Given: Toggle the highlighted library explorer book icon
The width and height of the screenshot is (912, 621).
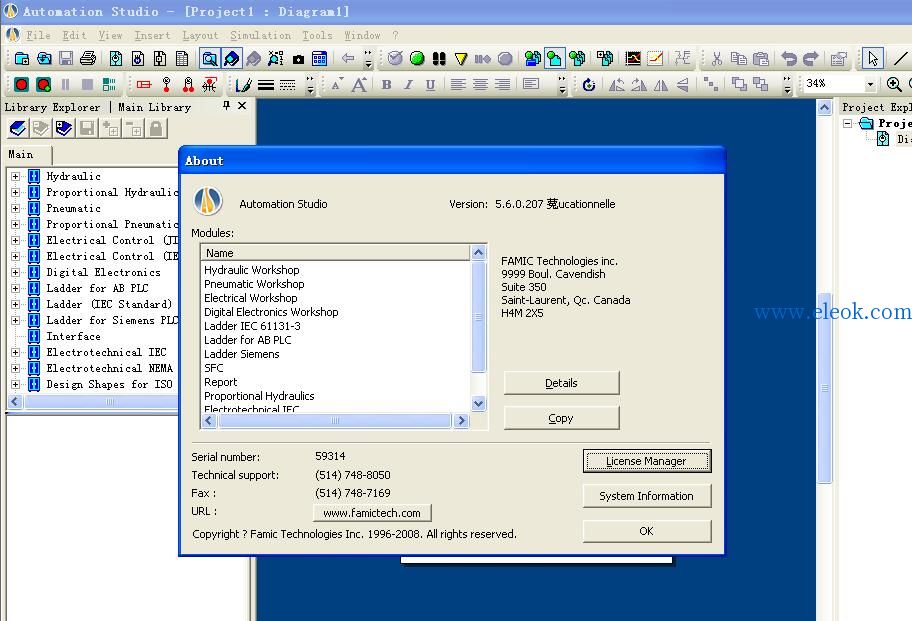Looking at the screenshot, I should click(231, 59).
